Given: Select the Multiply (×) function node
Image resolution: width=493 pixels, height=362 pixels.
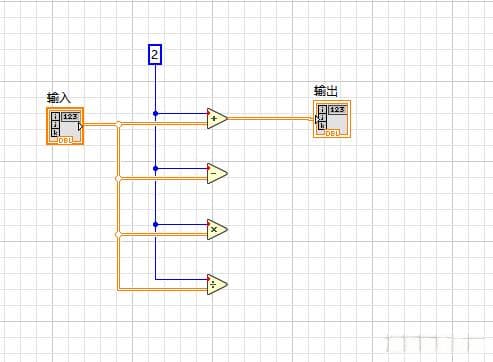Looking at the screenshot, I should click(217, 229).
